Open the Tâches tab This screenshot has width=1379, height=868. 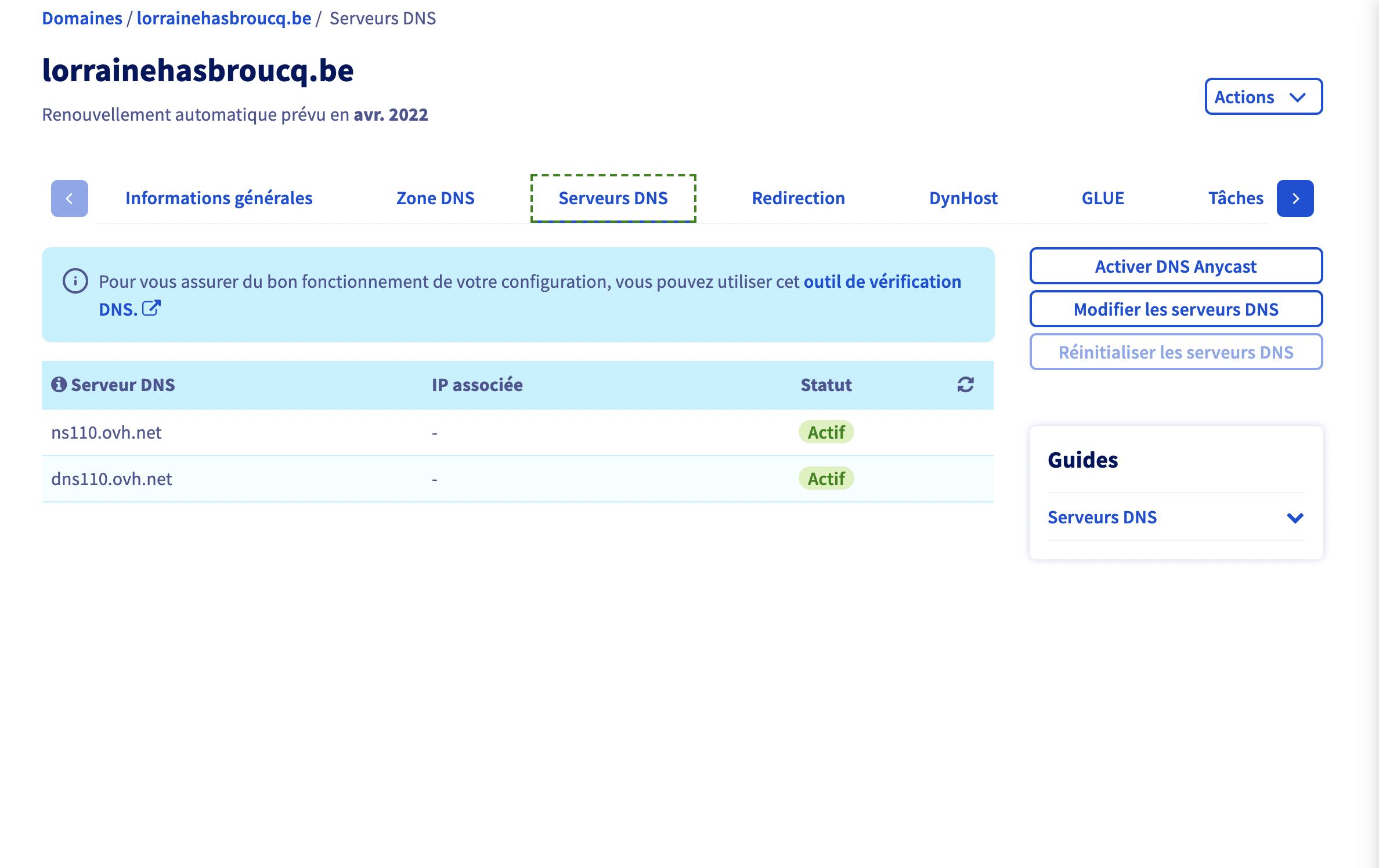1235,198
